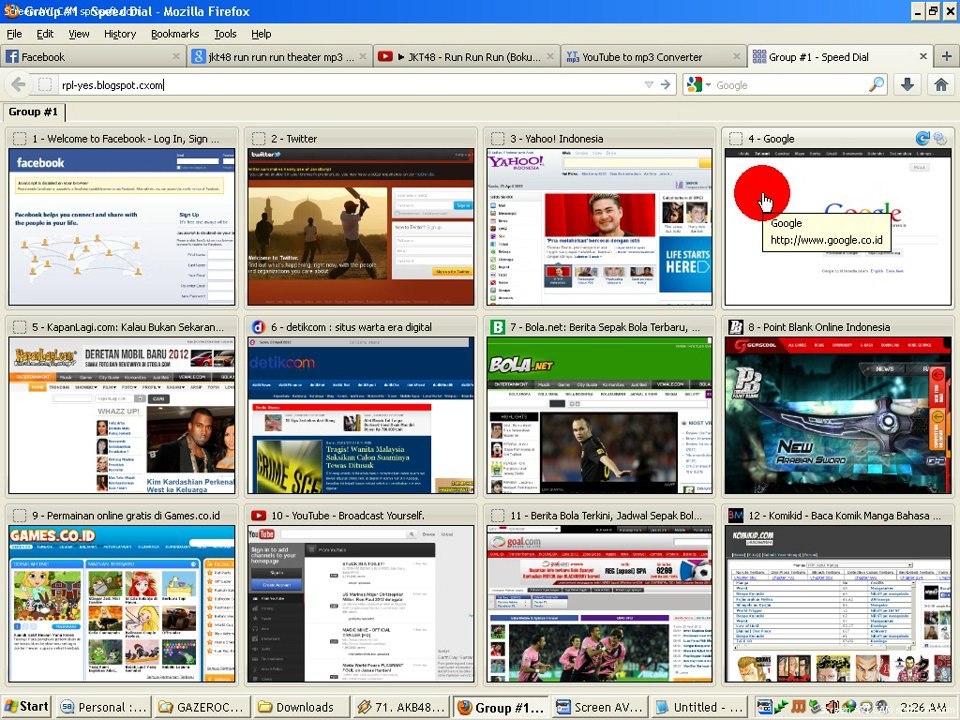Open the Windows Start menu
960x720 pixels.
tap(26, 707)
